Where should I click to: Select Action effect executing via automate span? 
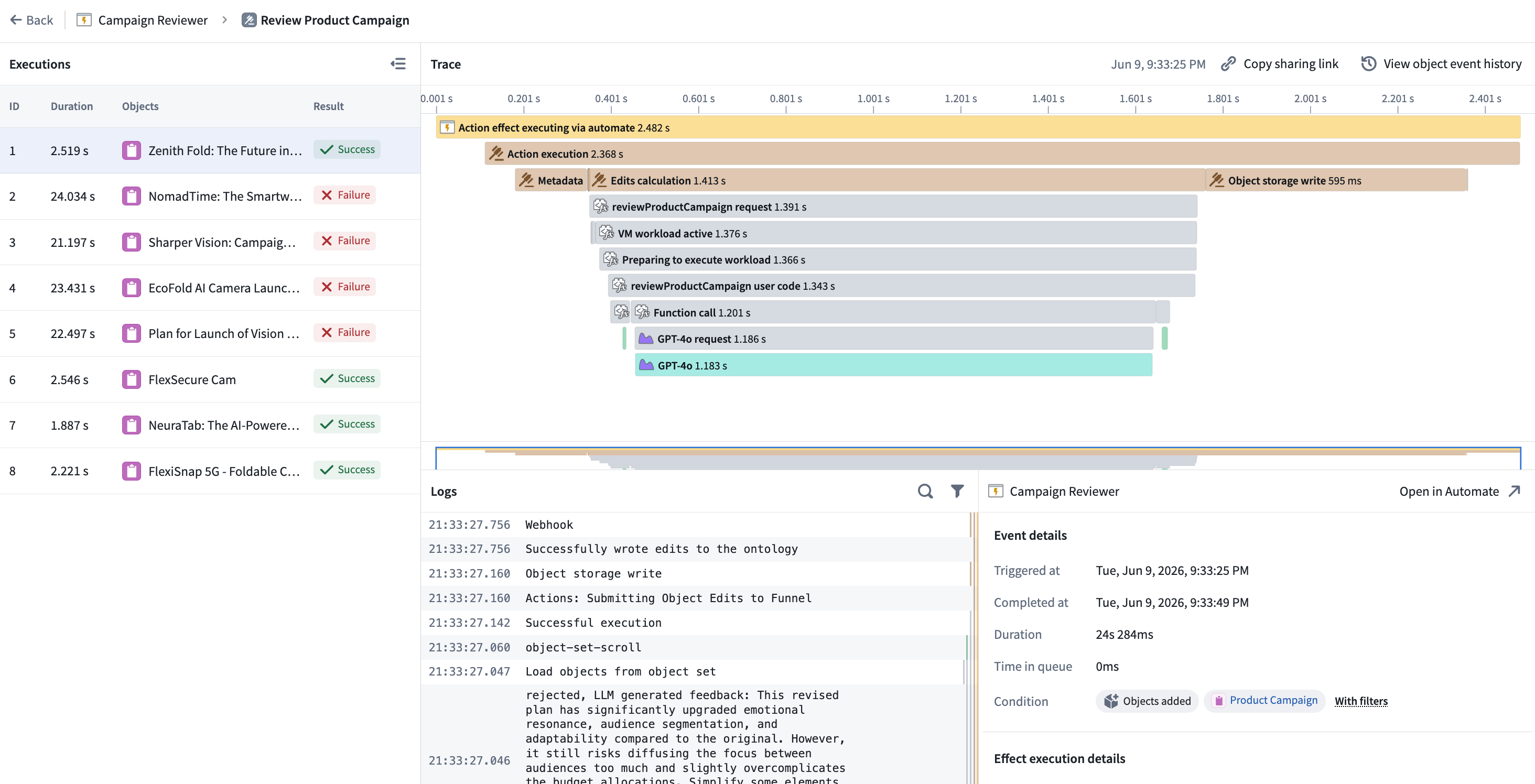(978, 127)
